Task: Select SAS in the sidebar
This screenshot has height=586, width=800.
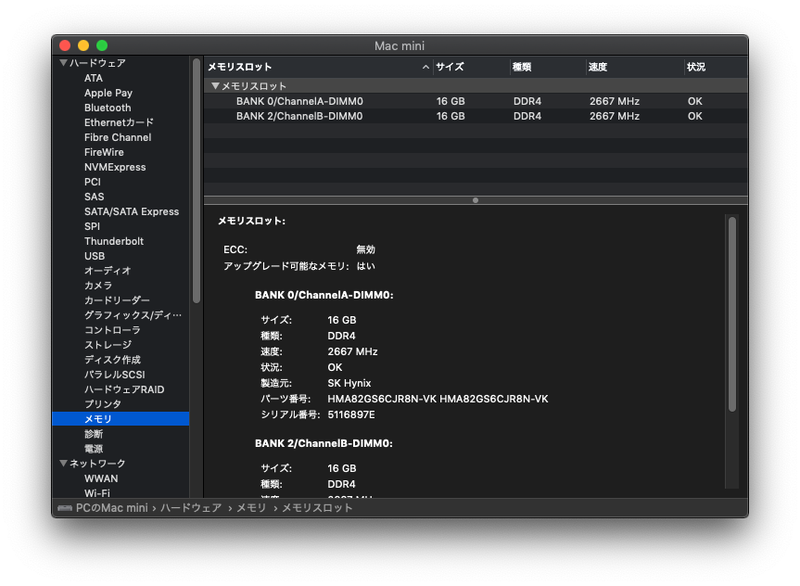Action: (94, 196)
